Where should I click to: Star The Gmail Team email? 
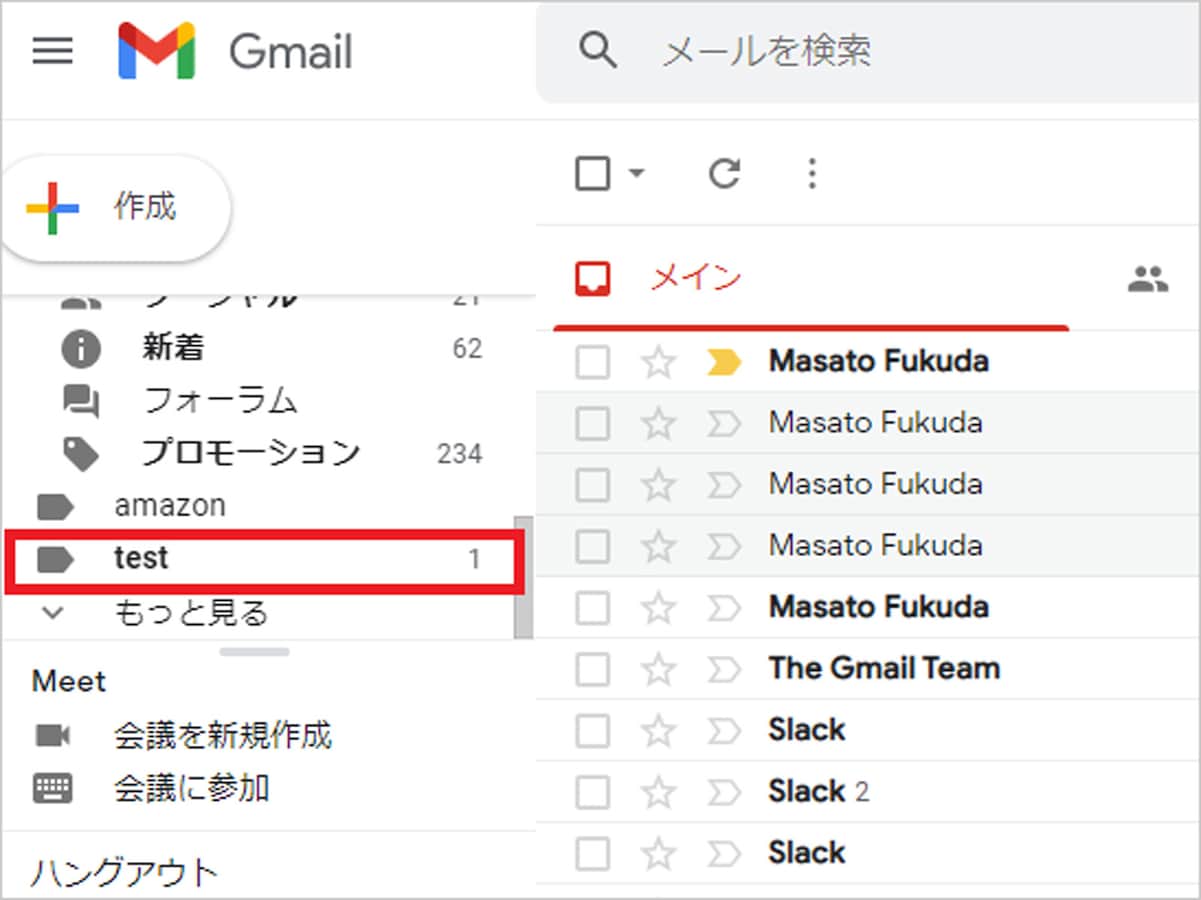pyautogui.click(x=658, y=668)
